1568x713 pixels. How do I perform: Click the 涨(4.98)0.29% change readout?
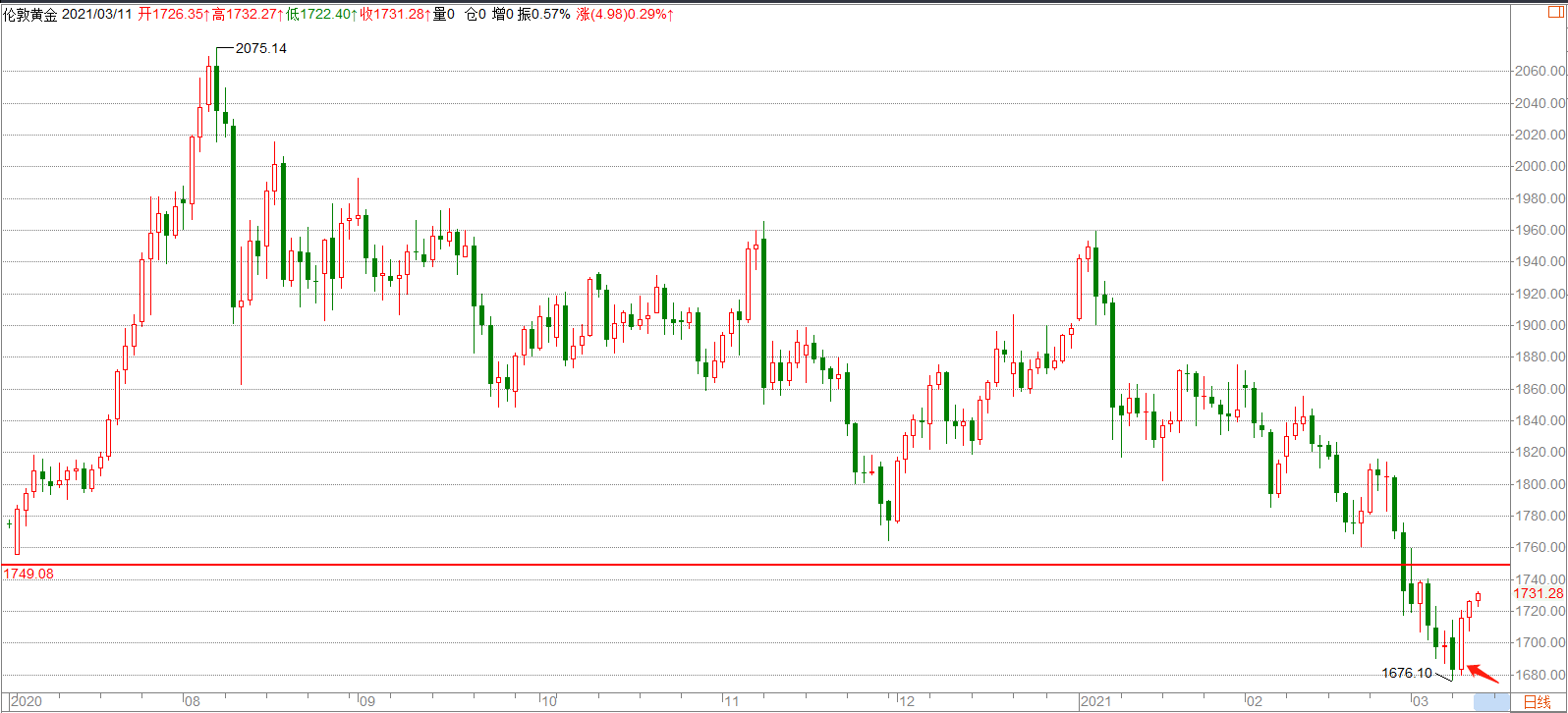625,14
